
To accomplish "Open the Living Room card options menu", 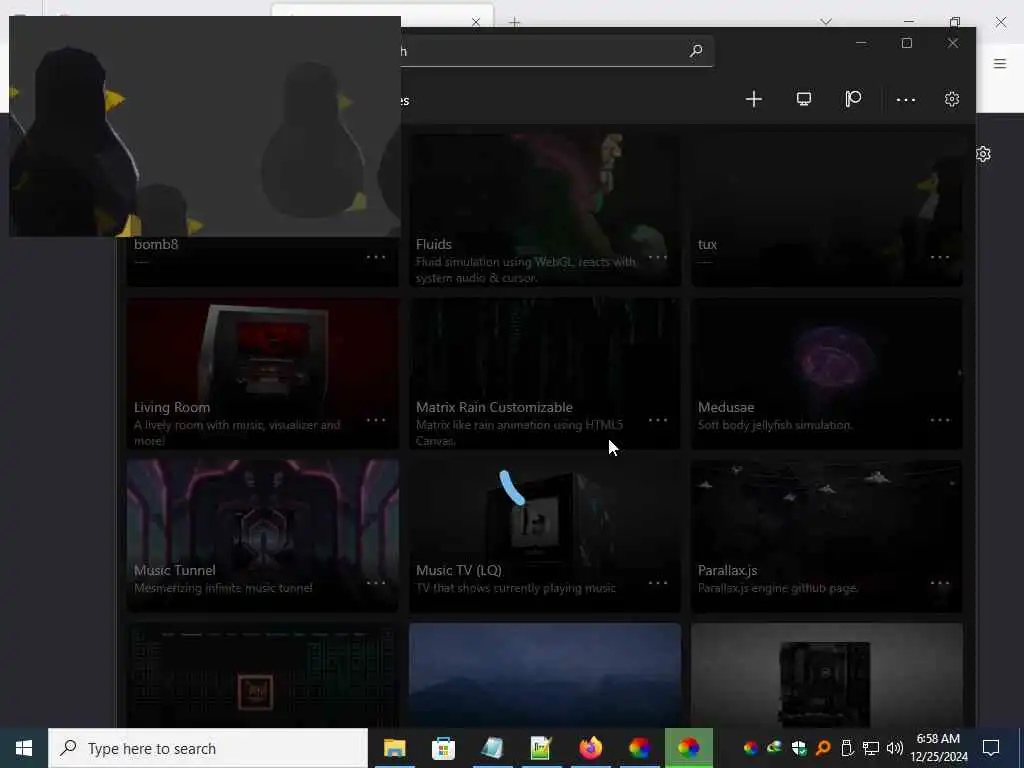I will [x=376, y=420].
